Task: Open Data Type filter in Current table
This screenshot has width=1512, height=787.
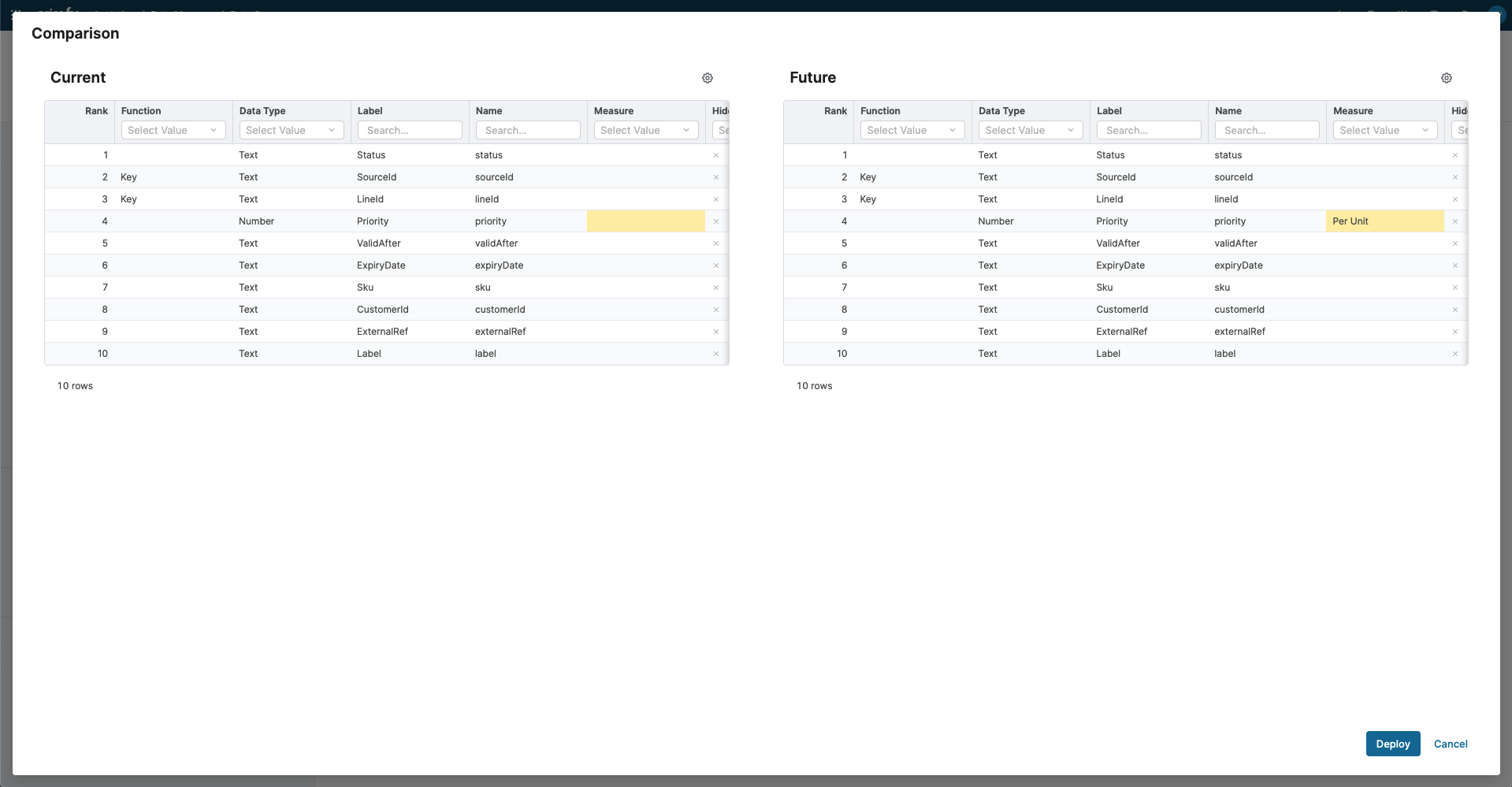Action: (292, 130)
